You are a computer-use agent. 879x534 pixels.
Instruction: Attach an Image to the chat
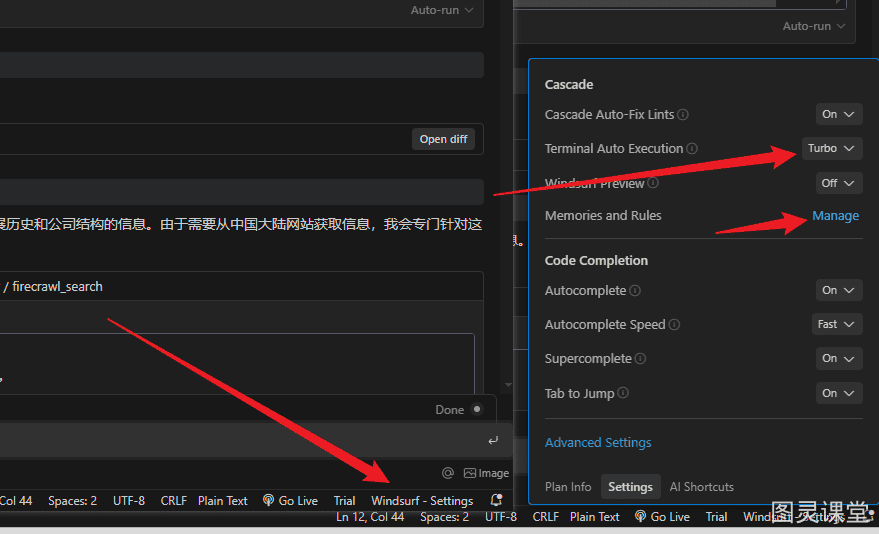click(x=486, y=473)
